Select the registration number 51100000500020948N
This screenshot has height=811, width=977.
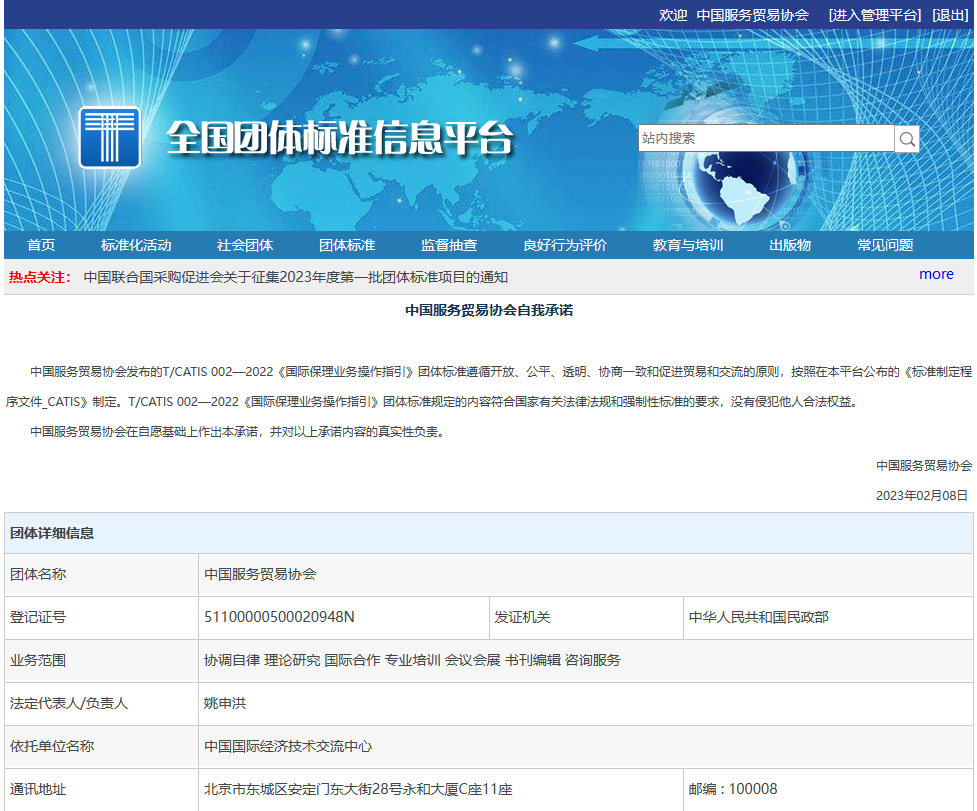pyautogui.click(x=279, y=617)
